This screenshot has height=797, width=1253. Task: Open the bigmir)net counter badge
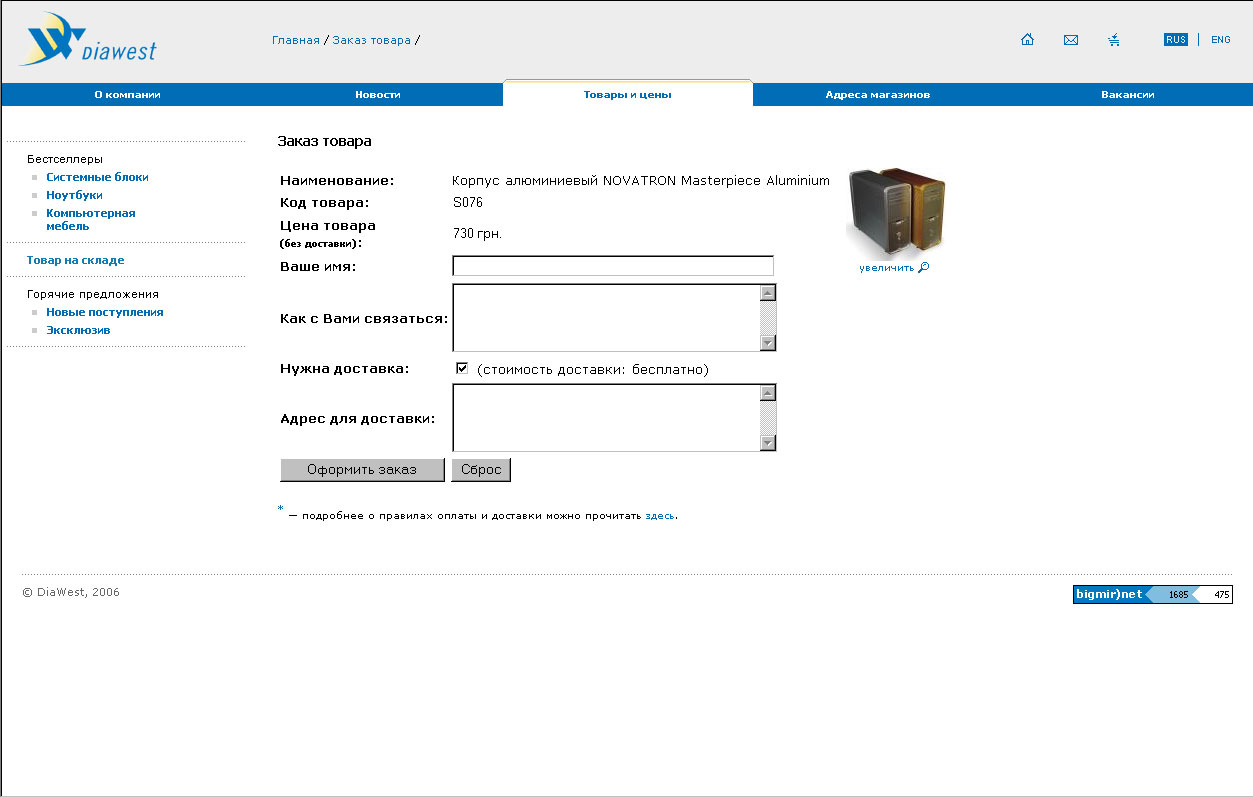pos(1152,594)
